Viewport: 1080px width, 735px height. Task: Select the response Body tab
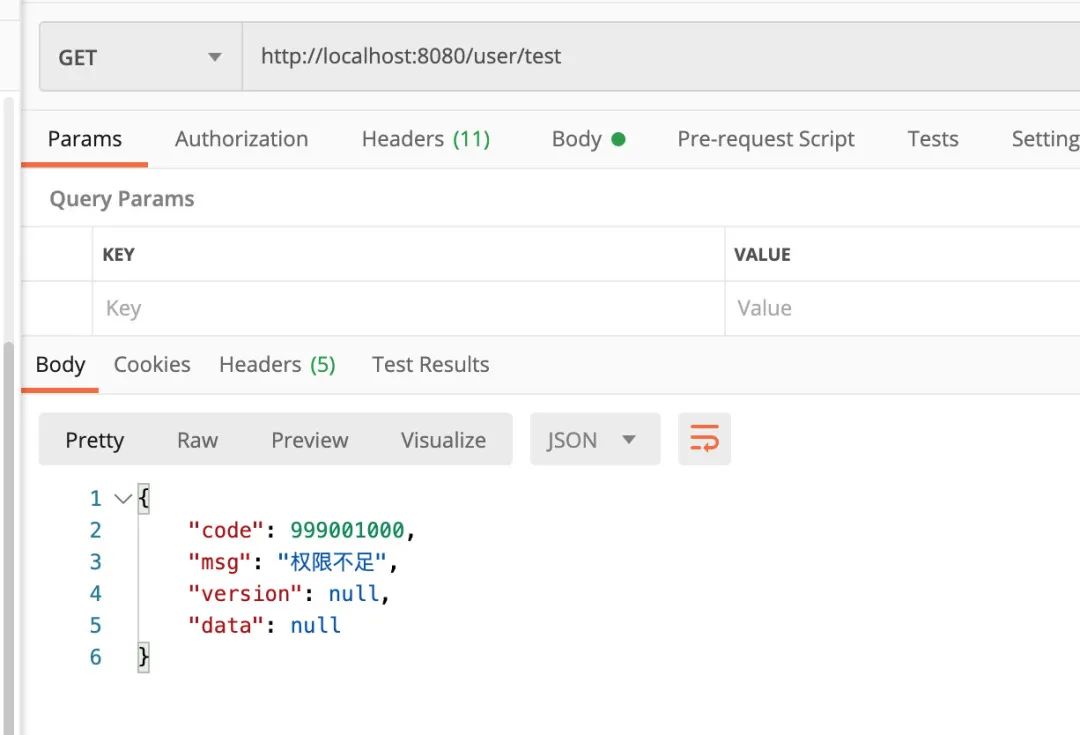click(61, 364)
